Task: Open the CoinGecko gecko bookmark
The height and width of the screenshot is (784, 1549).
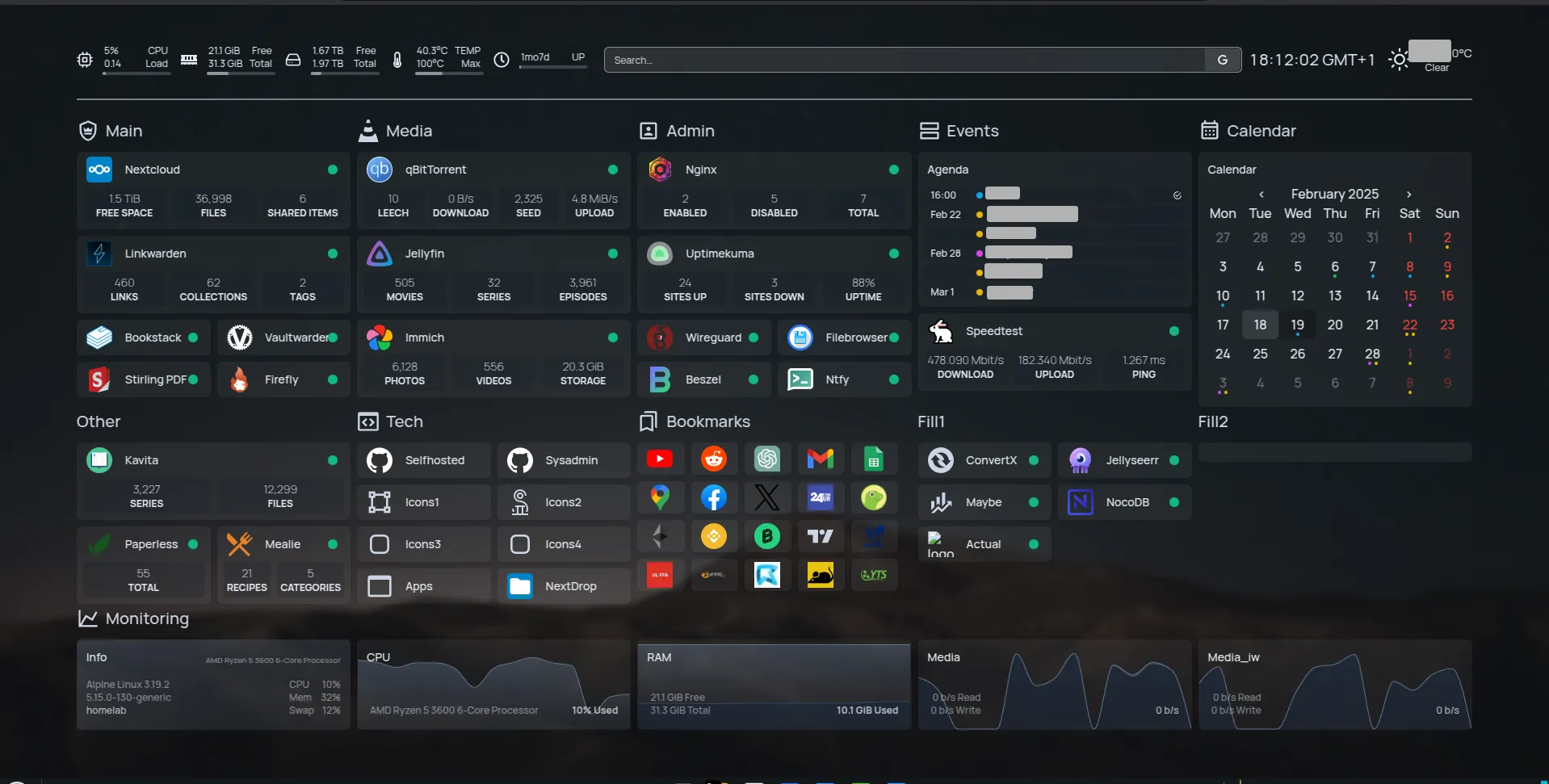Action: tap(874, 497)
